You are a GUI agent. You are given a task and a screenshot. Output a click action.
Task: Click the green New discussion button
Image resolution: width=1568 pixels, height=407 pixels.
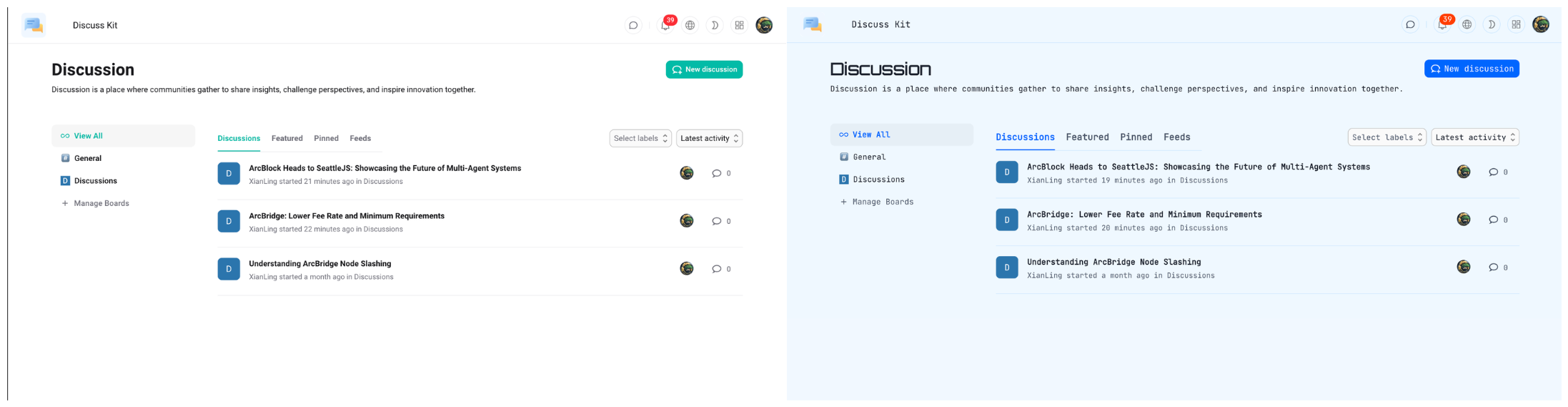(x=704, y=70)
